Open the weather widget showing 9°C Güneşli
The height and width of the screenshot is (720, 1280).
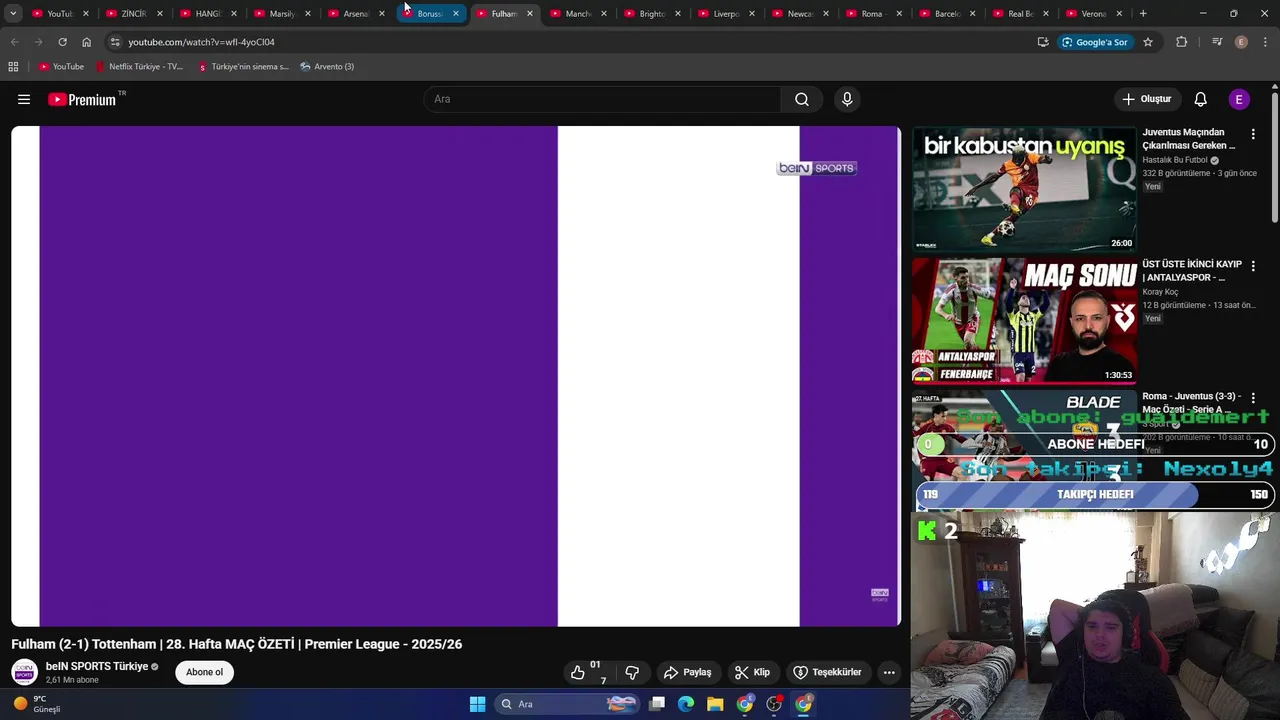37,704
